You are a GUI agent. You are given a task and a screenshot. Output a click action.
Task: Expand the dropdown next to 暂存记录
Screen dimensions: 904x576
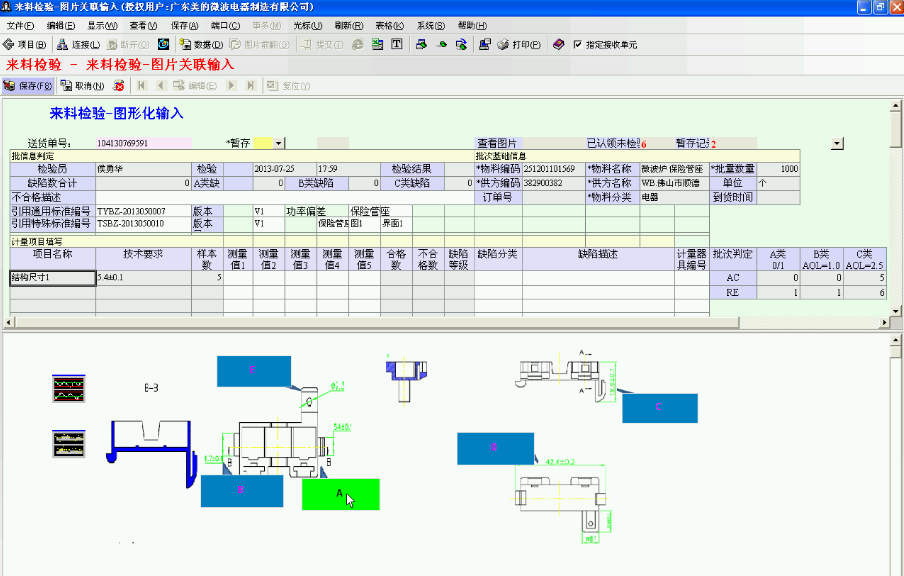tap(836, 144)
